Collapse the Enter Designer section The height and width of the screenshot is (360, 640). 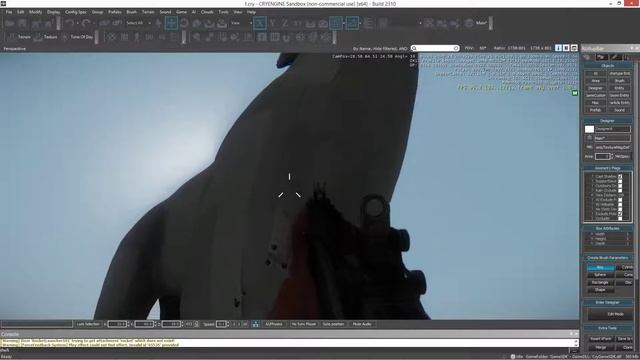point(607,302)
